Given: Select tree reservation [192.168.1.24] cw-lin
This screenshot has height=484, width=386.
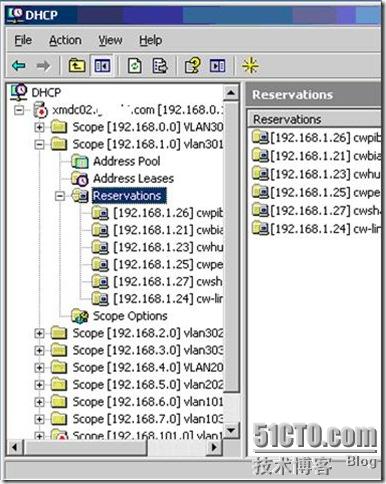Looking at the screenshot, I should click(168, 299).
